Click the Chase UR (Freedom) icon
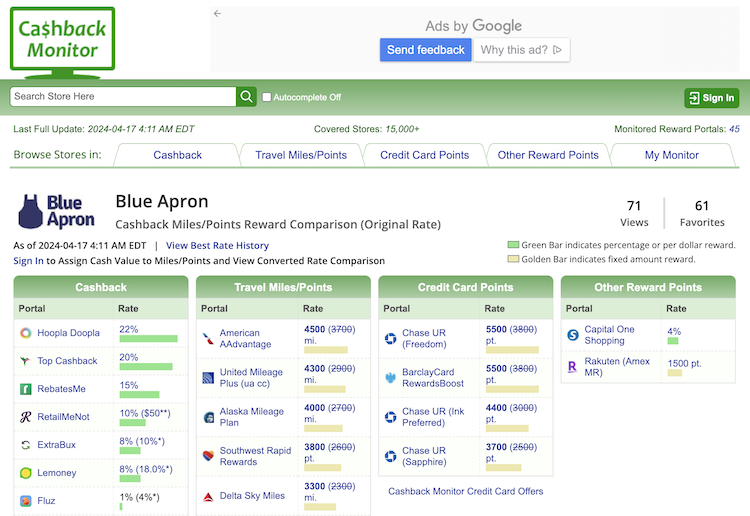750x516 pixels. click(x=391, y=339)
